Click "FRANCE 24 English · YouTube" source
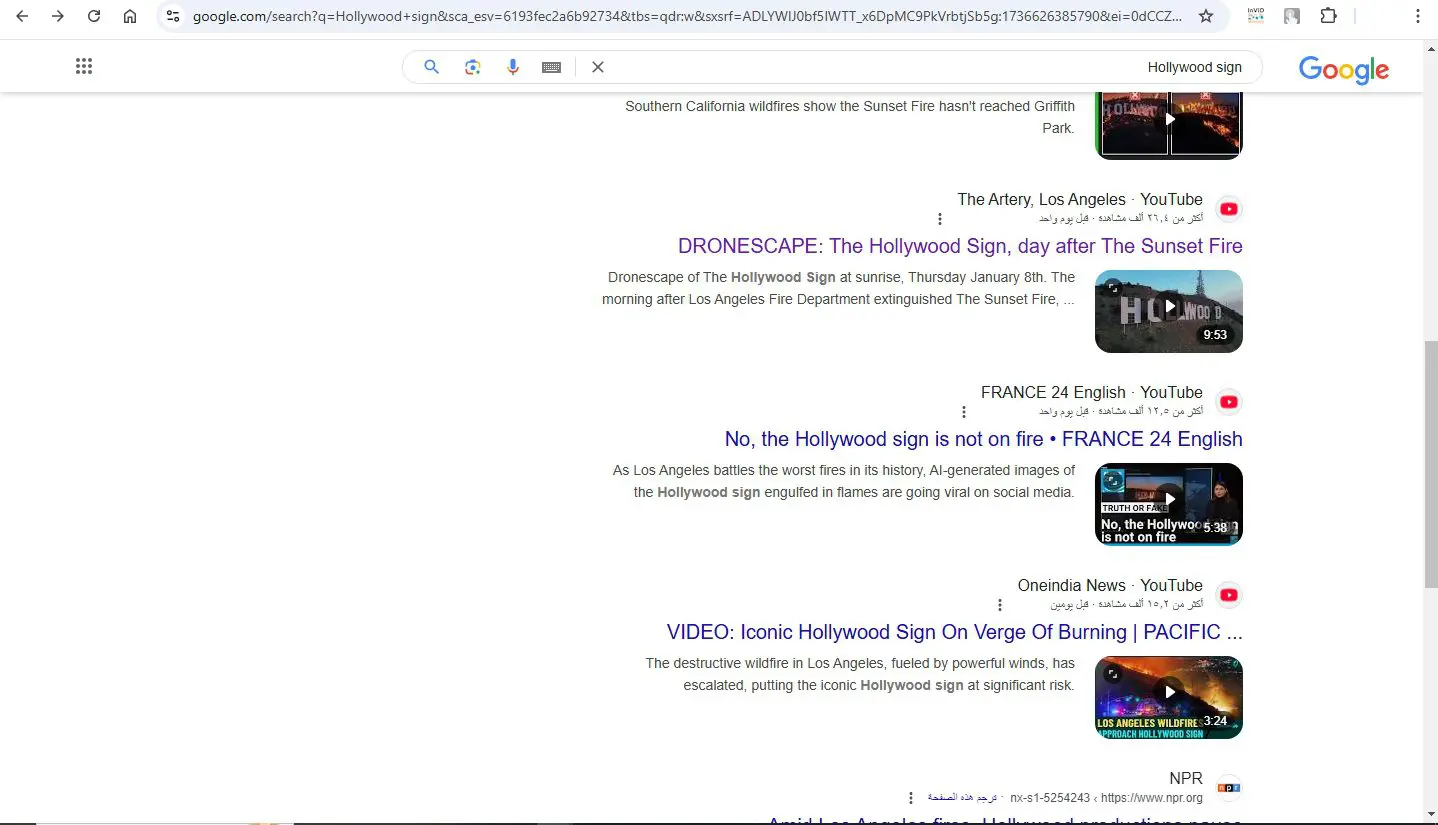 1092,392
